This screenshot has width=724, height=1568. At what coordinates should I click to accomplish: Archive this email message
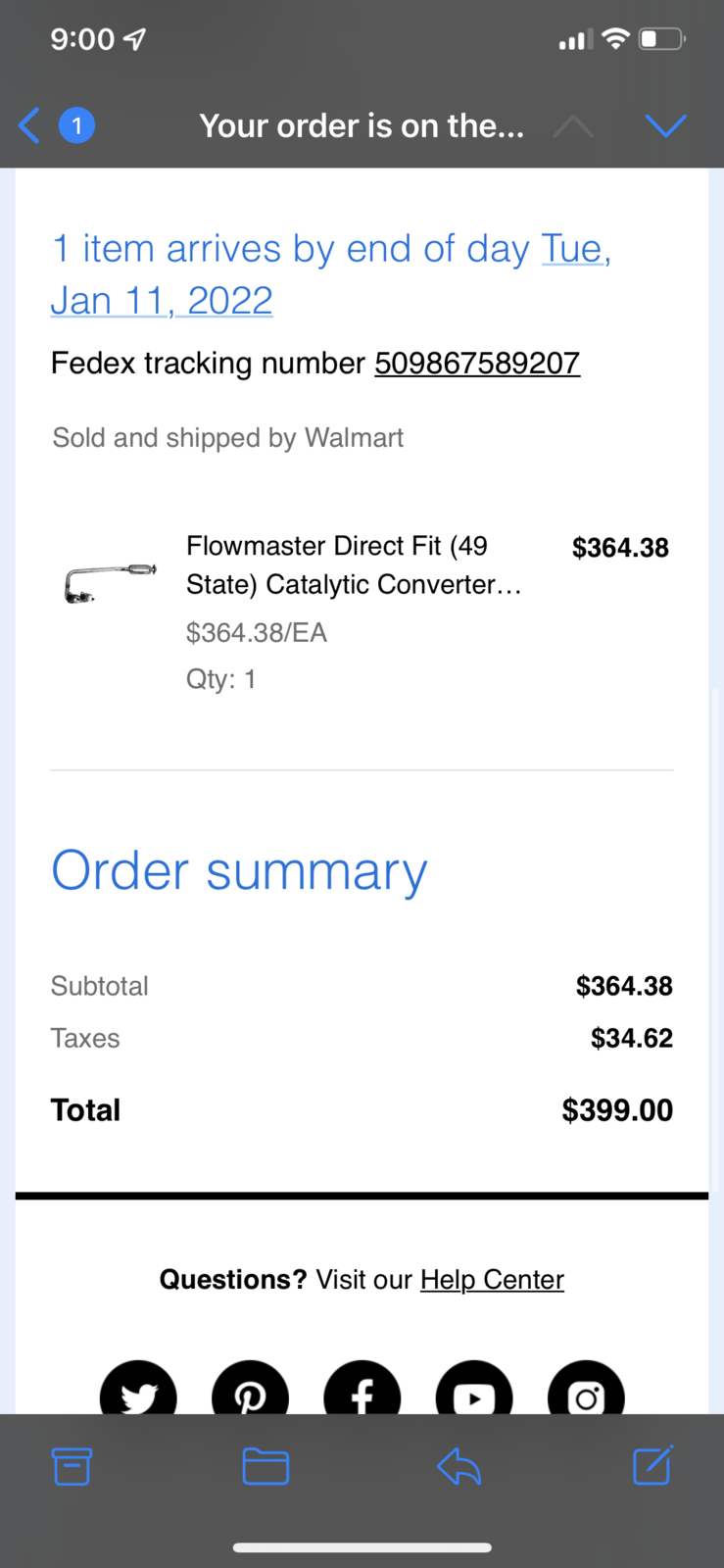point(72,1466)
